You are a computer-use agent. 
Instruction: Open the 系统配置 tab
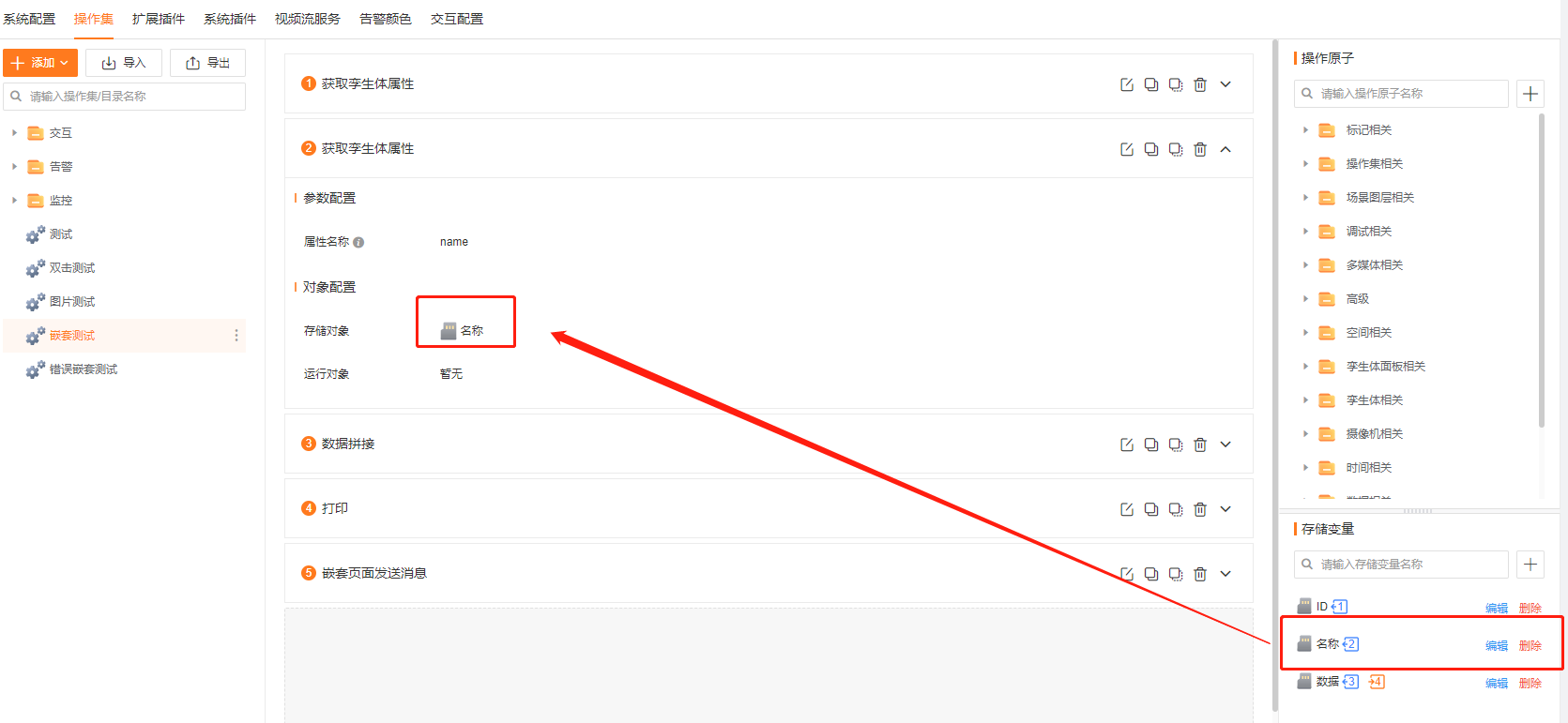coord(29,19)
